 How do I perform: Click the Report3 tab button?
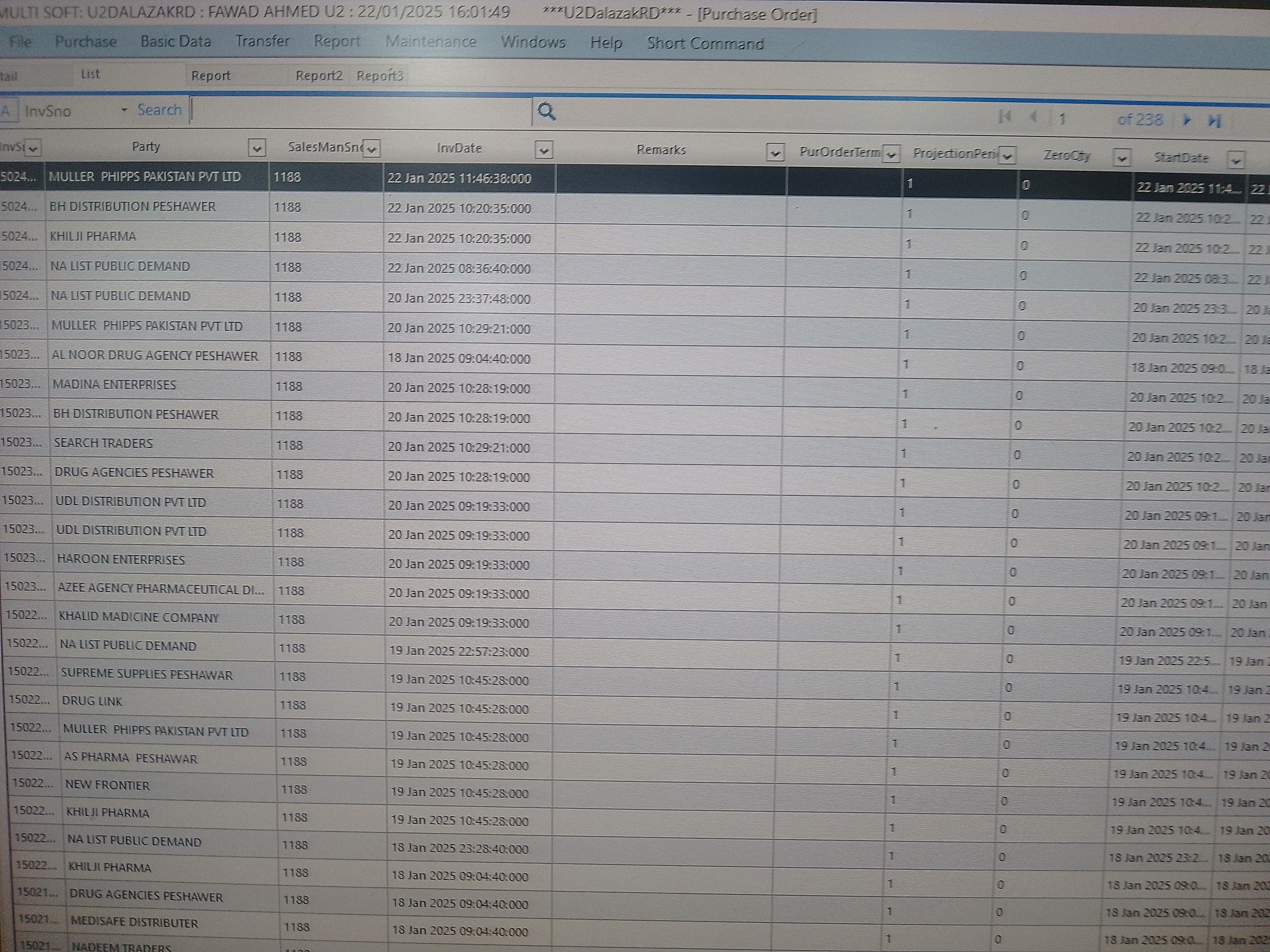(x=379, y=76)
